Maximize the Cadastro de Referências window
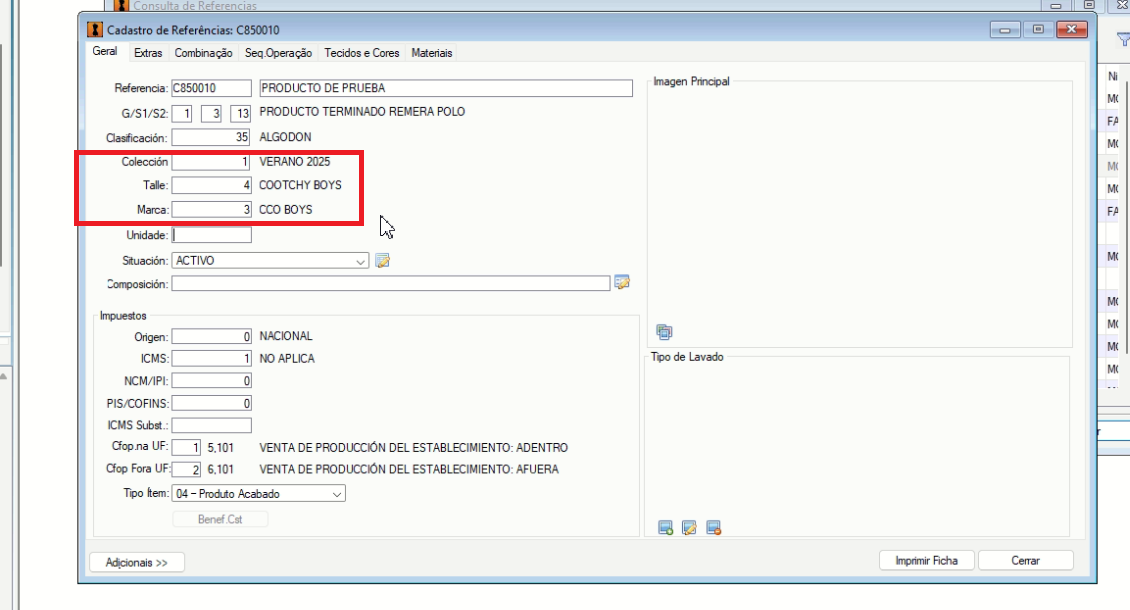Image resolution: width=1130 pixels, height=610 pixels. [1038, 30]
